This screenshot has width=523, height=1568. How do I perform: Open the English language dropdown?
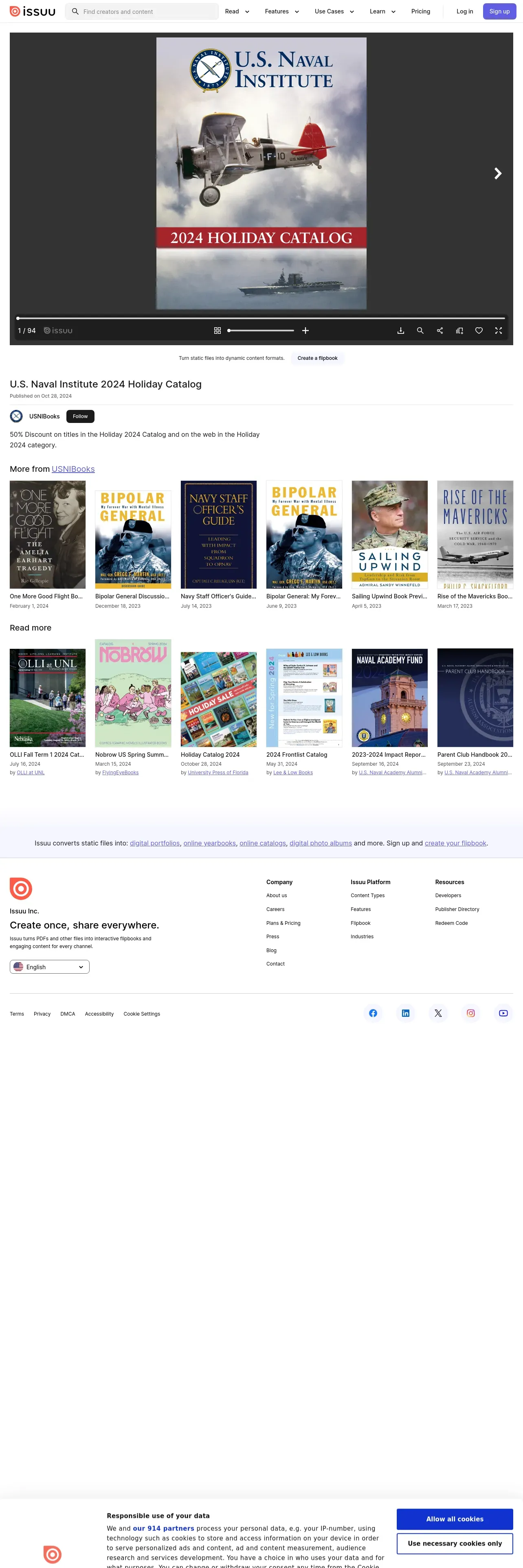tap(49, 967)
